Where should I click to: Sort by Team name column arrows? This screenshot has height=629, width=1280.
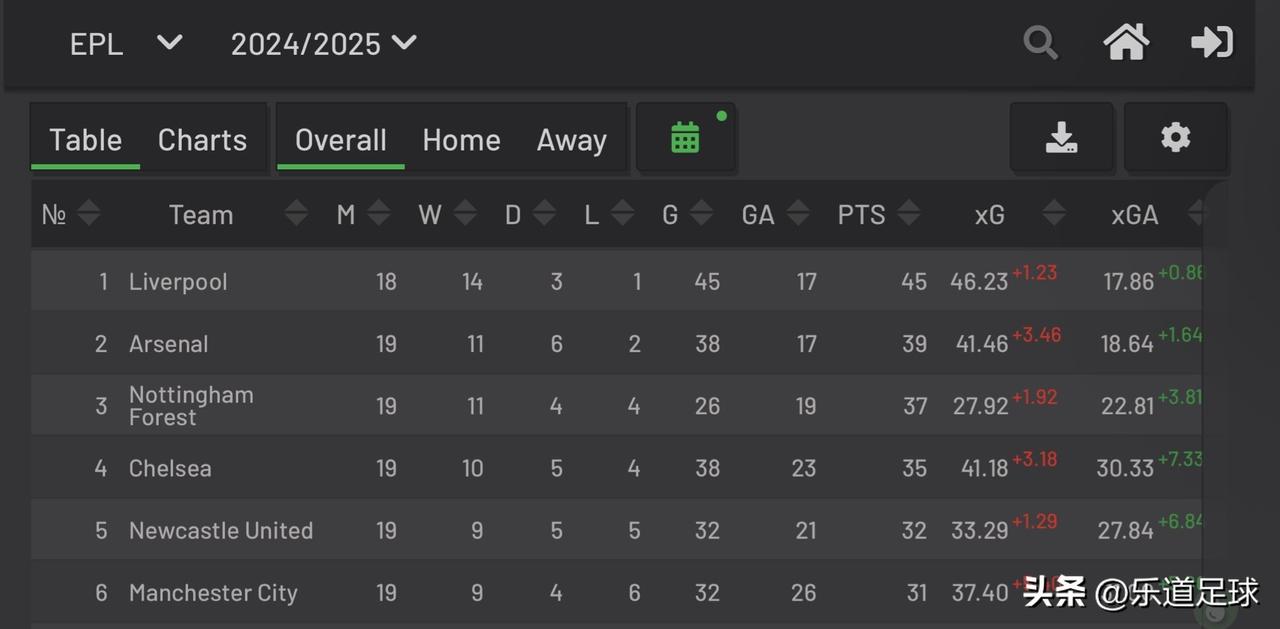tap(296, 213)
